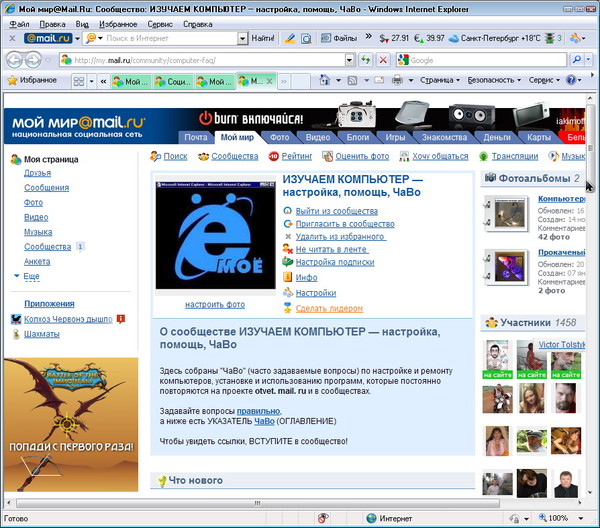Click the horizontal scrollbar thumb

[258, 503]
